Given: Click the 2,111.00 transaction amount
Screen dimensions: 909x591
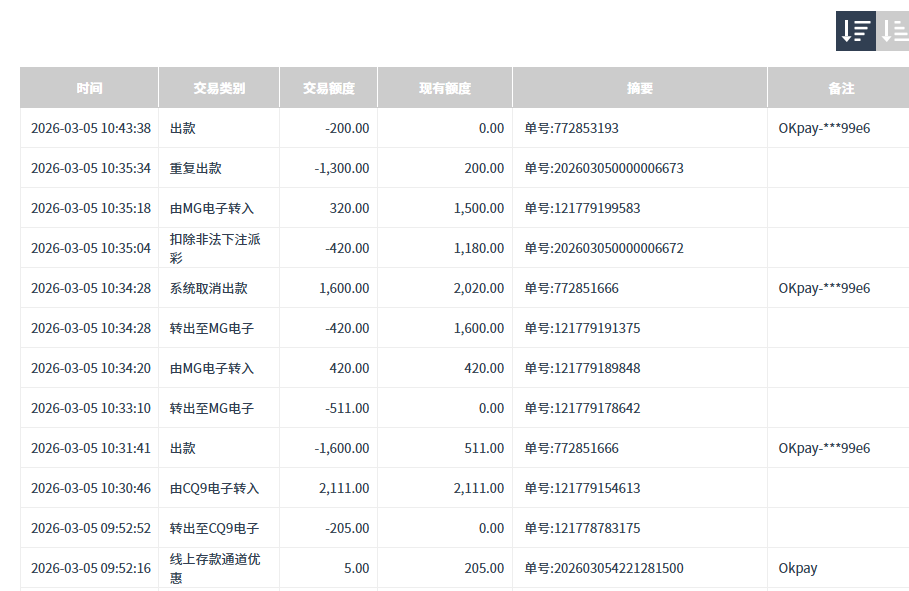Looking at the screenshot, I should coord(344,488).
